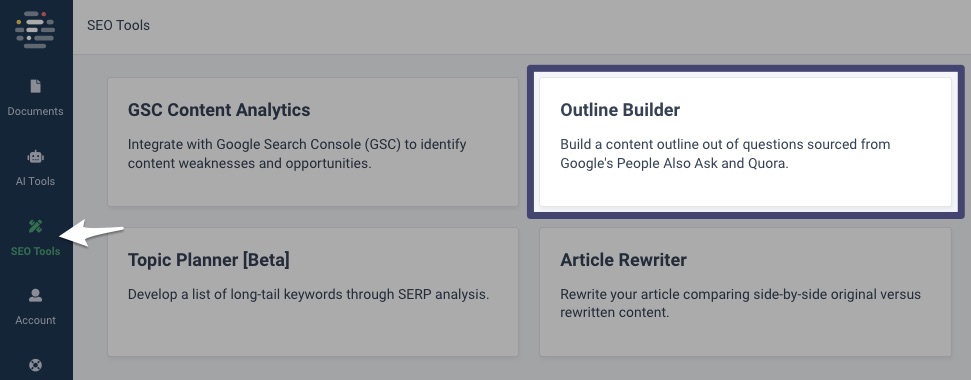Click the SEO Tools sidebar label

point(35,251)
